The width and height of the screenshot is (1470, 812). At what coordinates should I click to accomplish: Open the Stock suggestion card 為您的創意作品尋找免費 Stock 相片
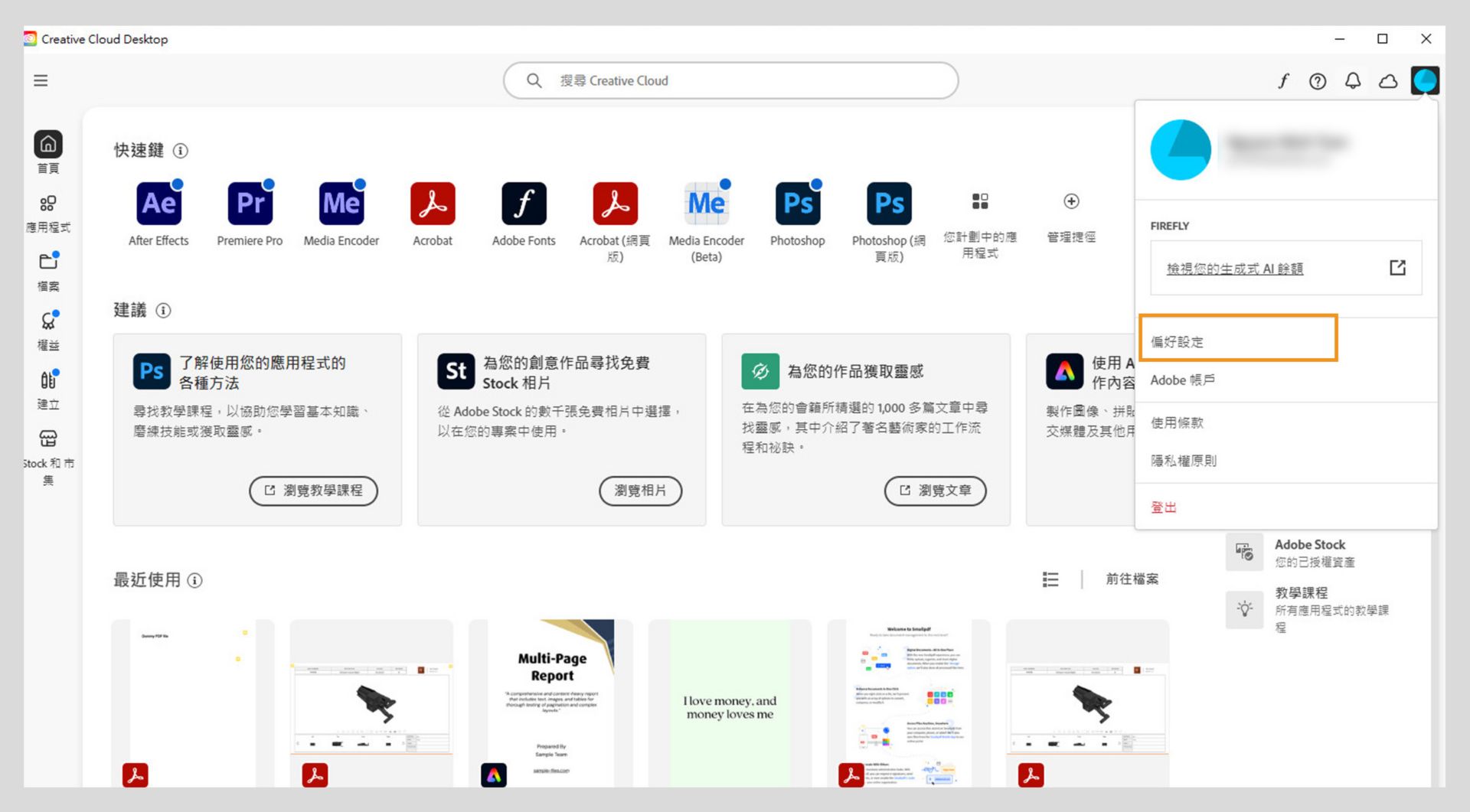click(x=561, y=429)
